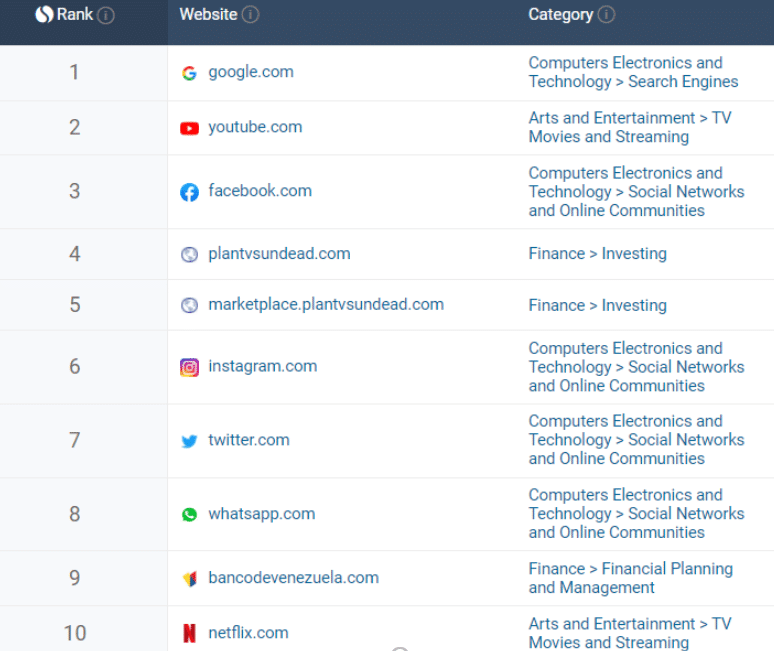Click the Netflix N favicon
Screen dimensions: 774x651
189,633
